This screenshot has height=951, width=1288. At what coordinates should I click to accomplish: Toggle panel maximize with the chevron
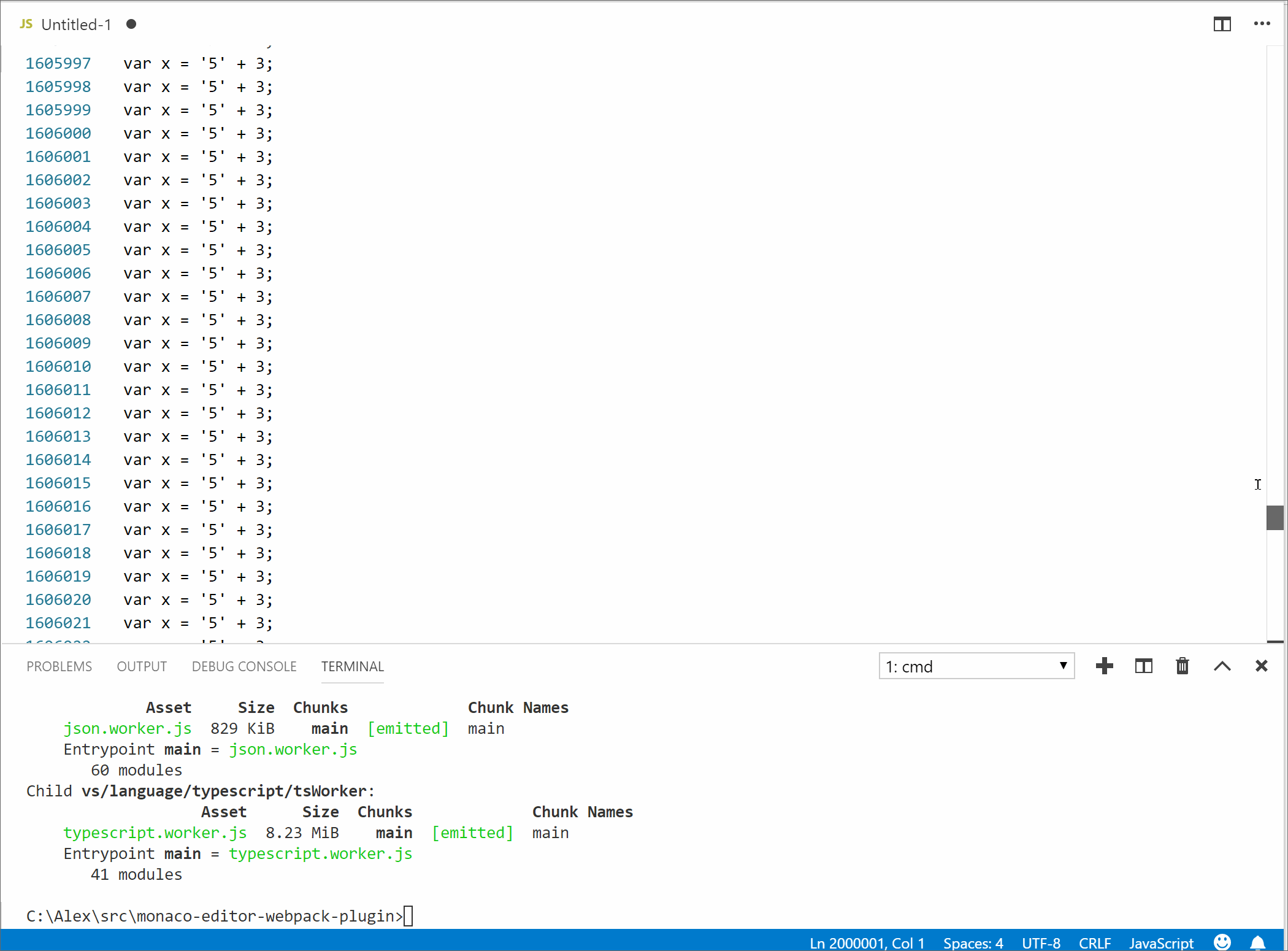pos(1222,666)
